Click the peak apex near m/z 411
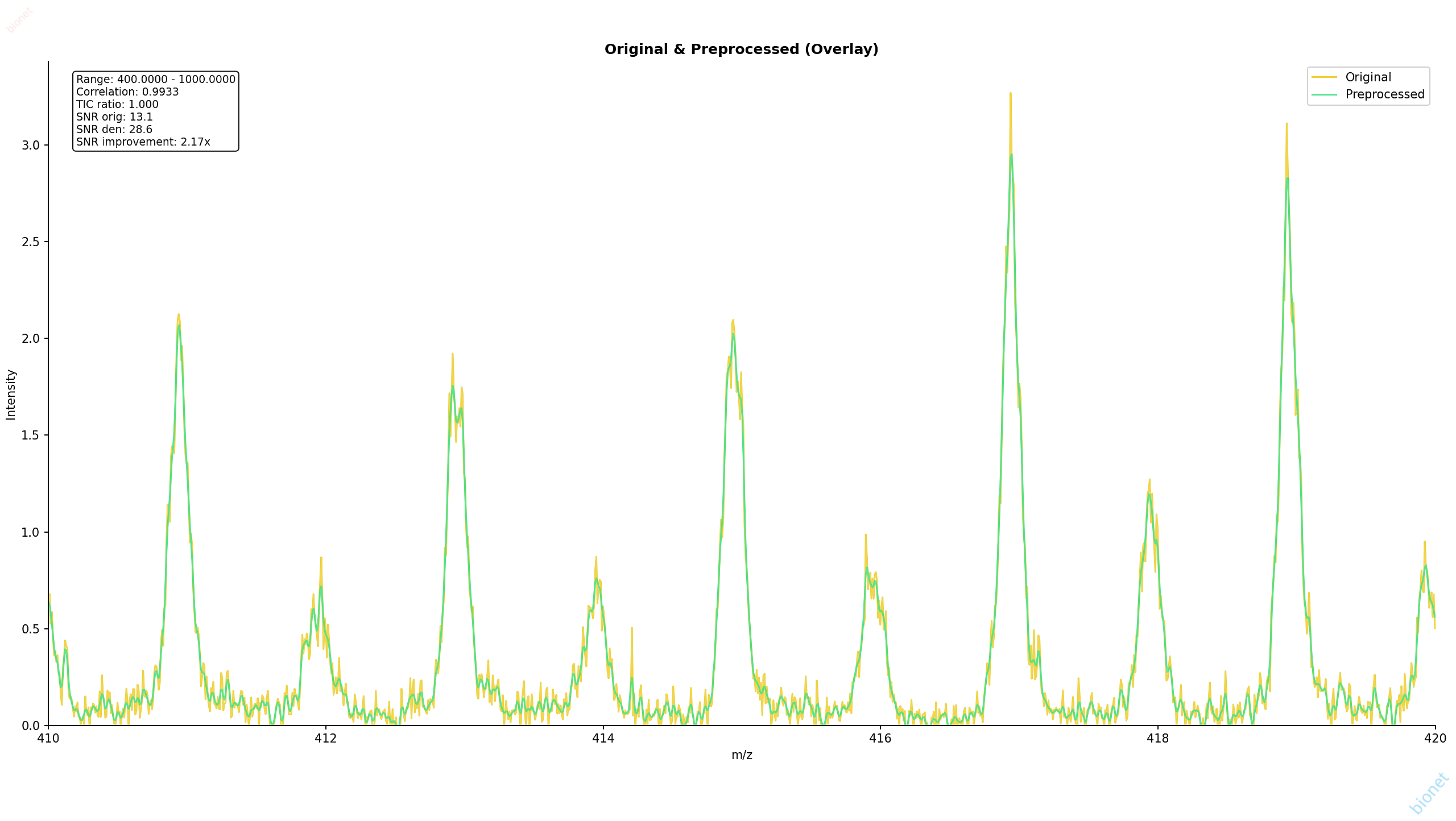The width and height of the screenshot is (1456, 821). (179, 314)
